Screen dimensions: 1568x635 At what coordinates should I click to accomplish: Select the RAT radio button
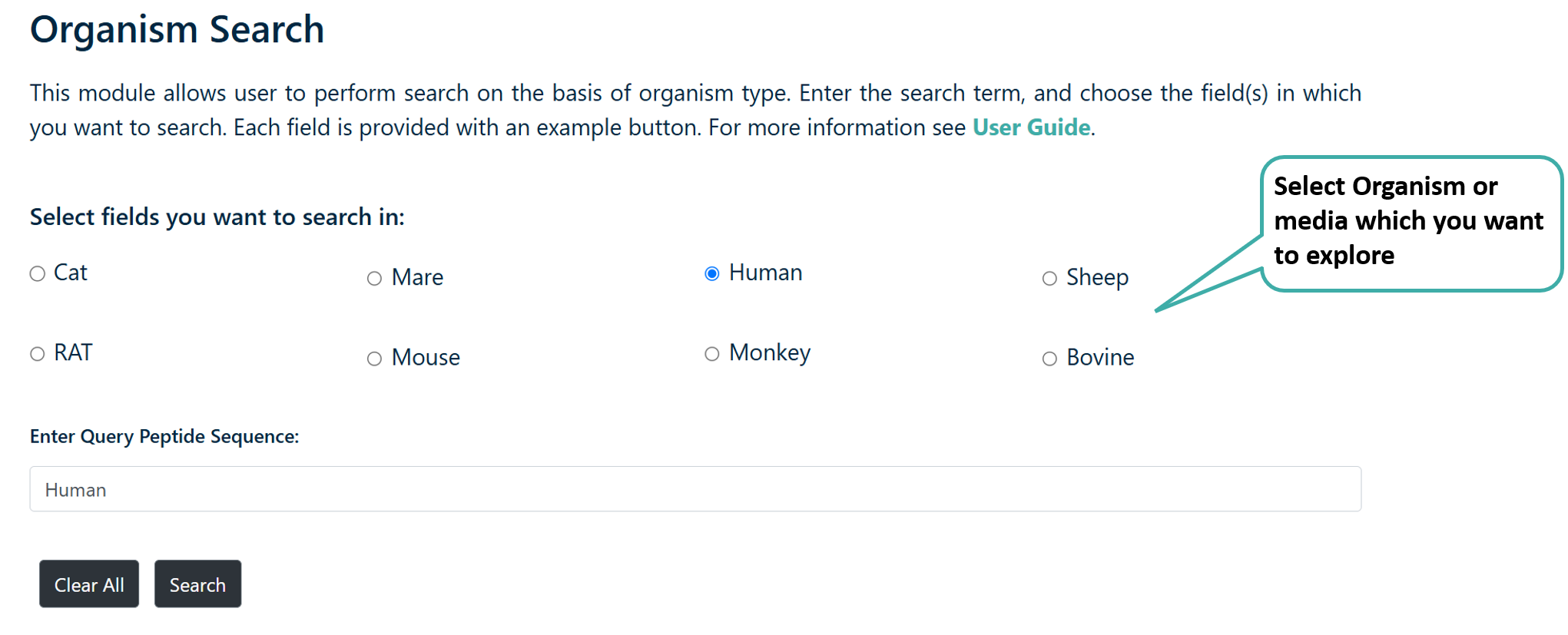click(x=38, y=354)
